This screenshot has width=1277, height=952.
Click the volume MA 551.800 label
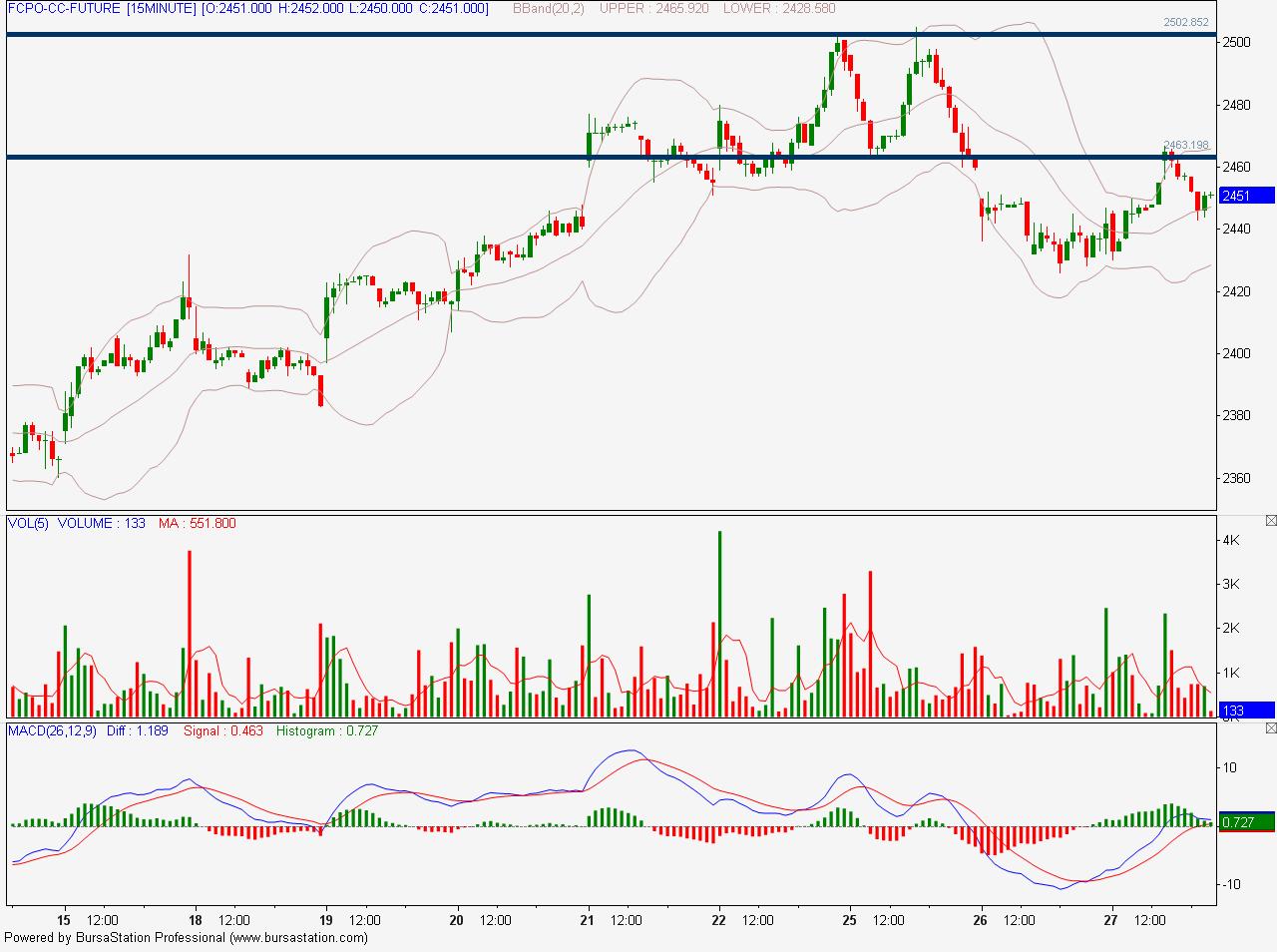(x=198, y=523)
